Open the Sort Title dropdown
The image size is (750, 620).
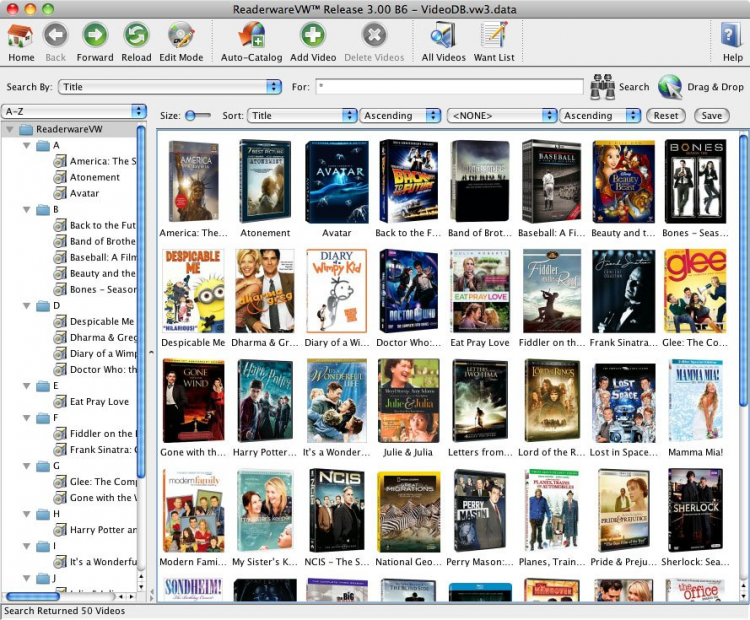click(x=302, y=115)
